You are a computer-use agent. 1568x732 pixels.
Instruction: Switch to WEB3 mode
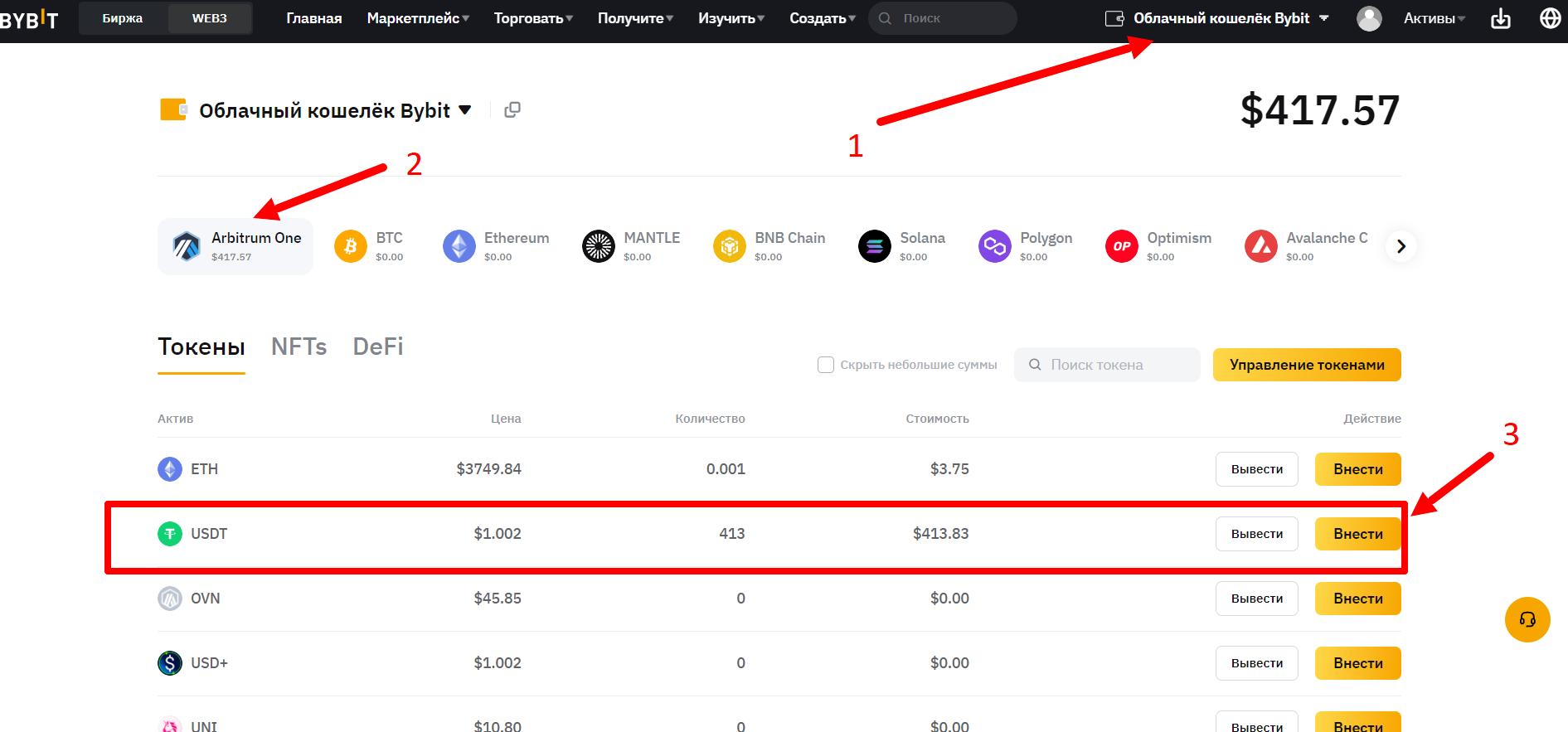(x=210, y=18)
